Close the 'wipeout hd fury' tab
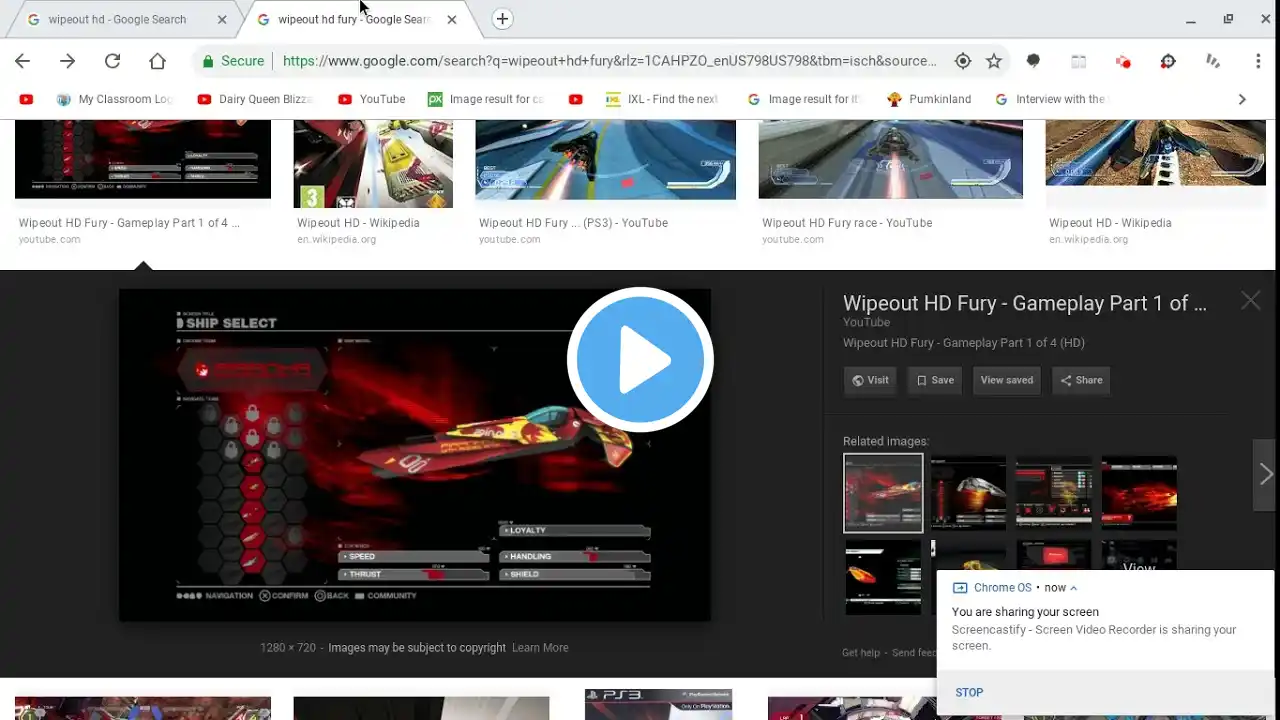This screenshot has height=720, width=1280. pyautogui.click(x=452, y=19)
